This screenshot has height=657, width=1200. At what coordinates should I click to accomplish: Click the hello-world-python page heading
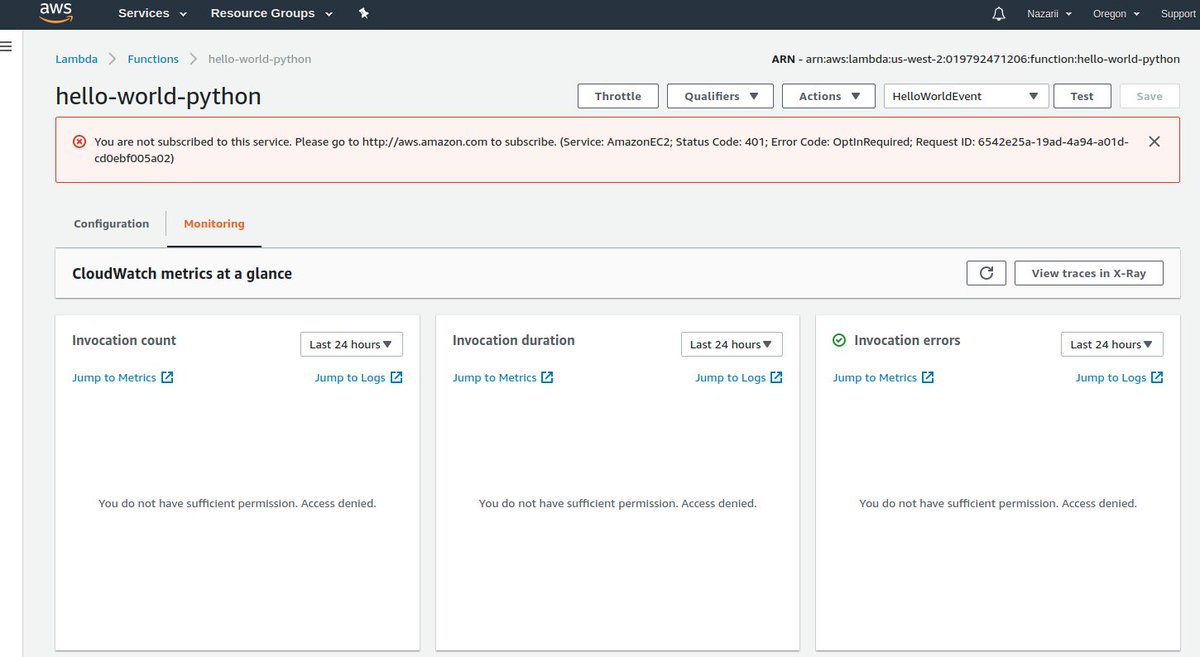click(158, 96)
